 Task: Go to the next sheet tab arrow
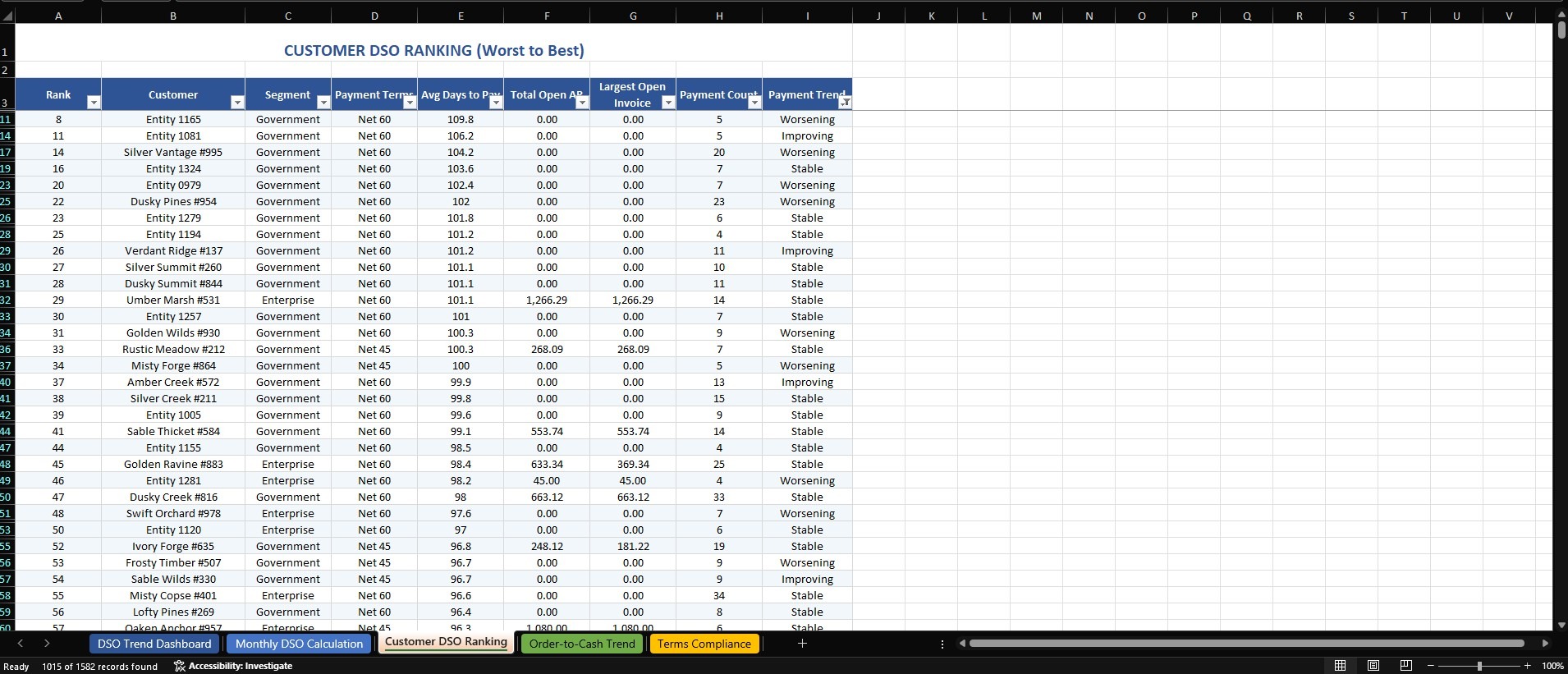(x=47, y=644)
